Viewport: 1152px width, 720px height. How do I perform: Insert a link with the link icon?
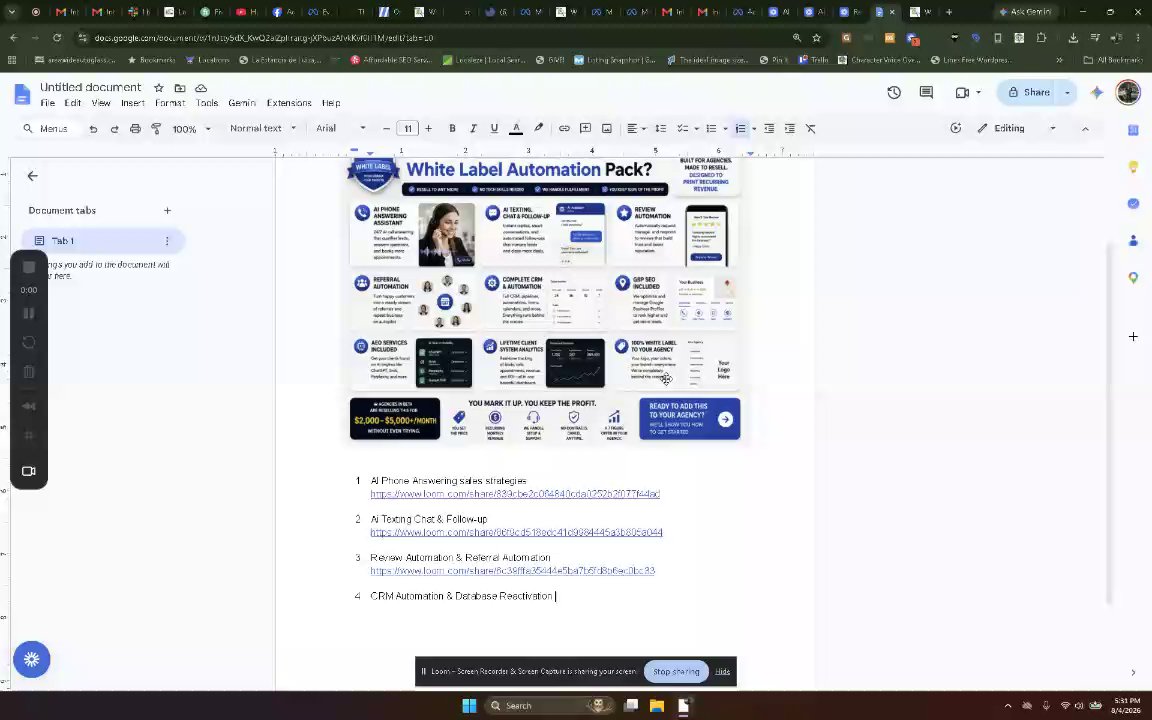pos(564,129)
